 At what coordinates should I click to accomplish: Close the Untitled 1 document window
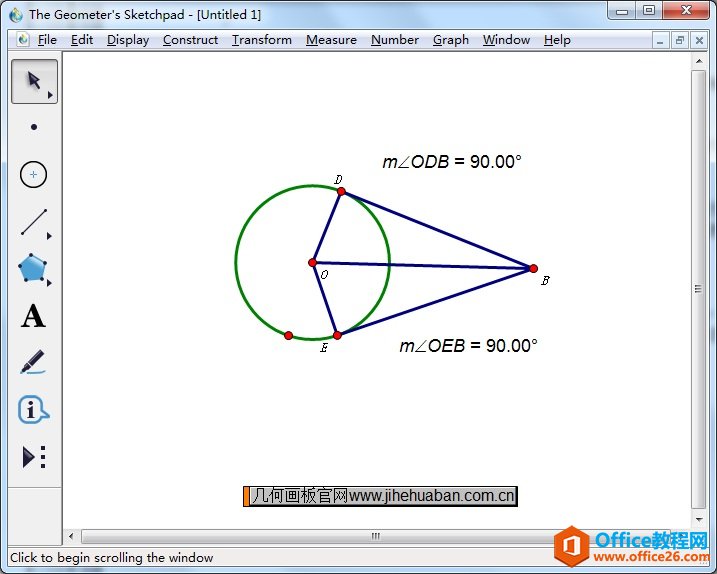click(x=699, y=41)
